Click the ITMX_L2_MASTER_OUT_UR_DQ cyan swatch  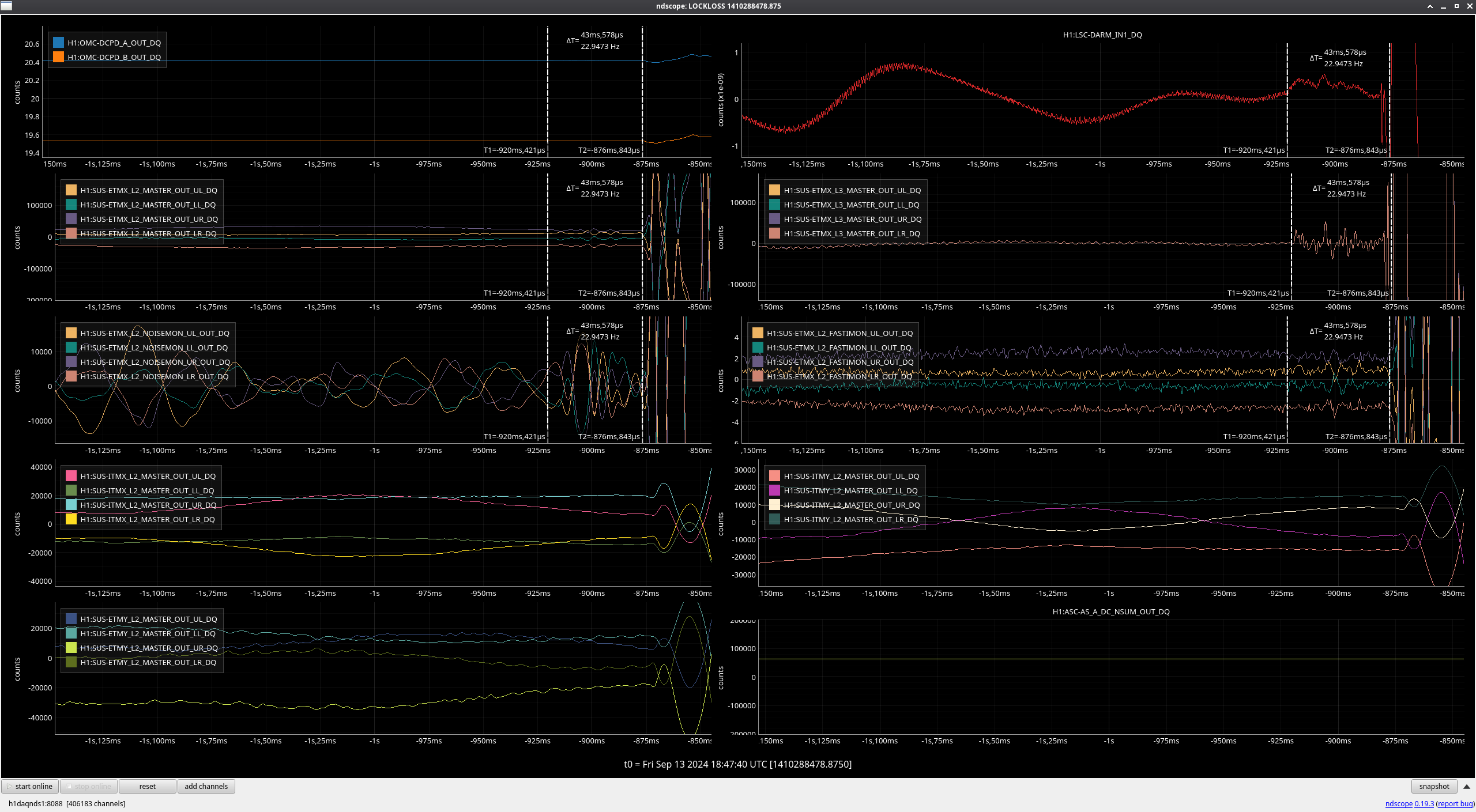[71, 505]
